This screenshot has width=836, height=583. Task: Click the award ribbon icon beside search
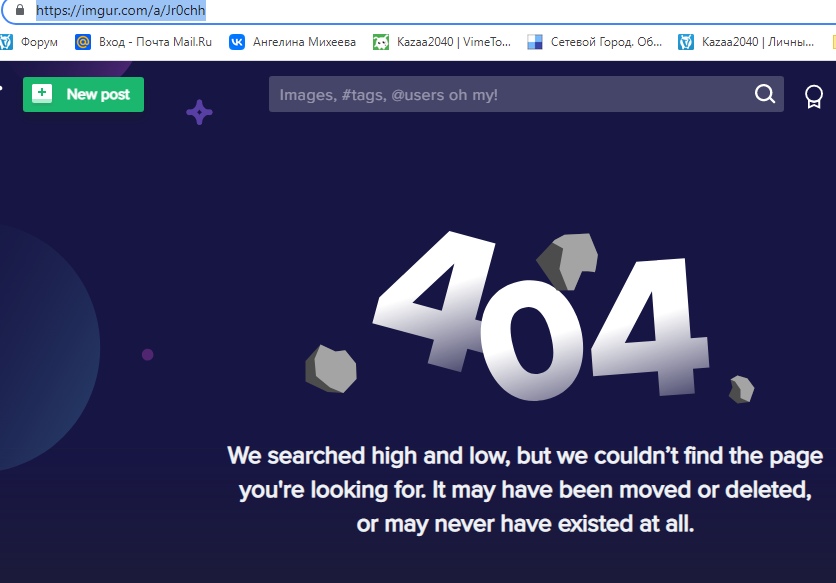(x=814, y=96)
